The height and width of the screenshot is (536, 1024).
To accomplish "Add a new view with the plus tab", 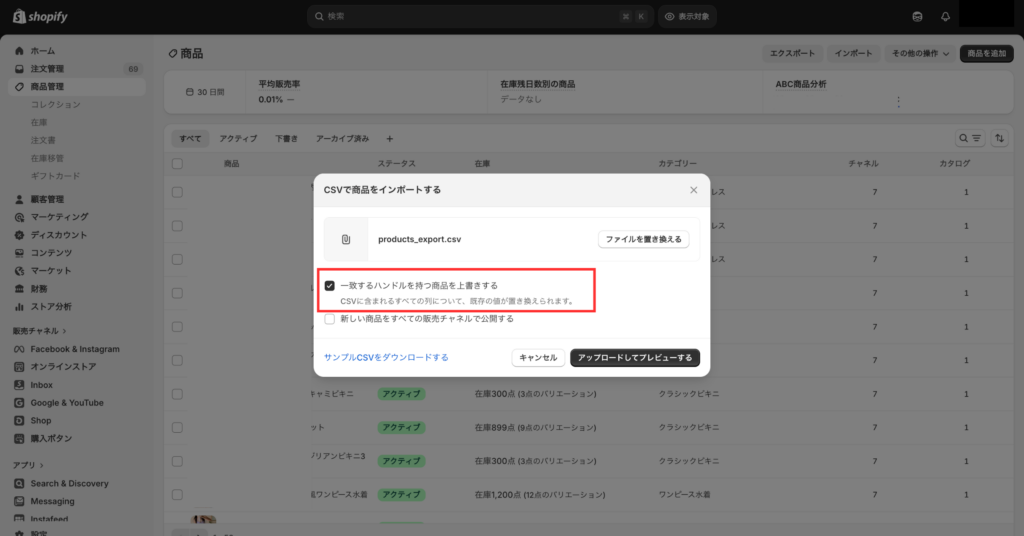I will click(390, 138).
